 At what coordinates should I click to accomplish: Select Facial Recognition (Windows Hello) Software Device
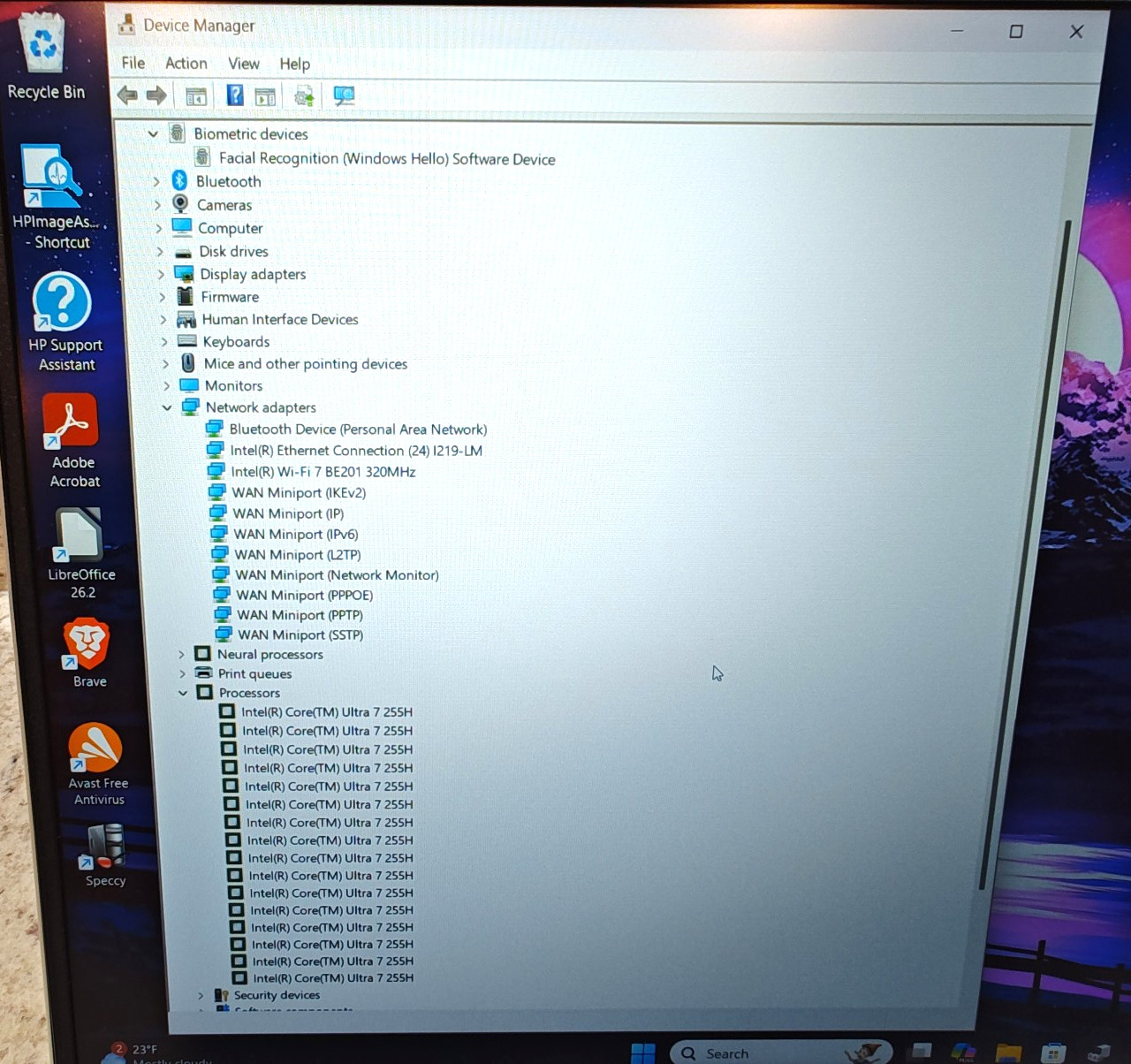[x=387, y=158]
